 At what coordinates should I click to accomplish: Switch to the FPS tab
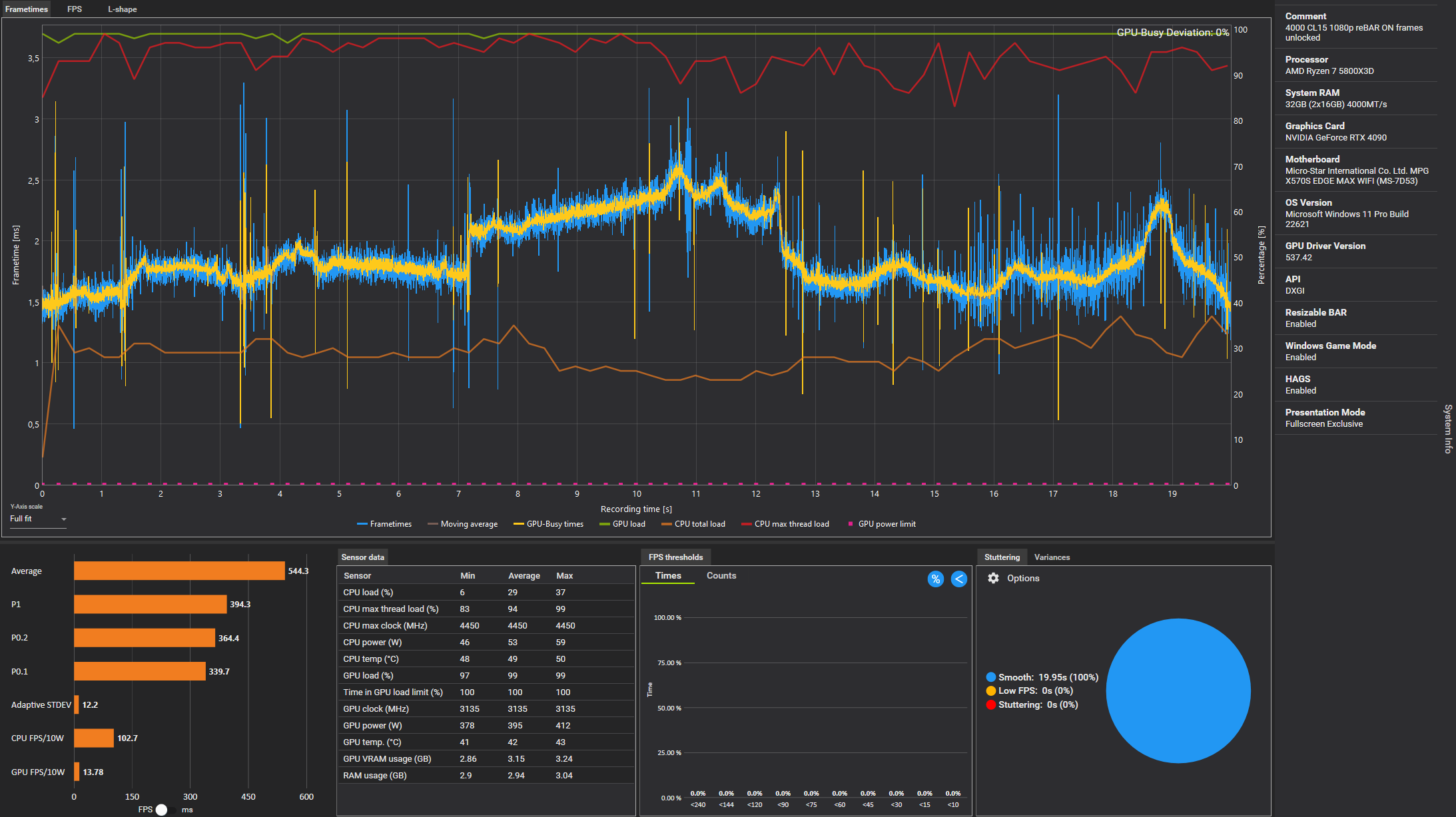[75, 9]
